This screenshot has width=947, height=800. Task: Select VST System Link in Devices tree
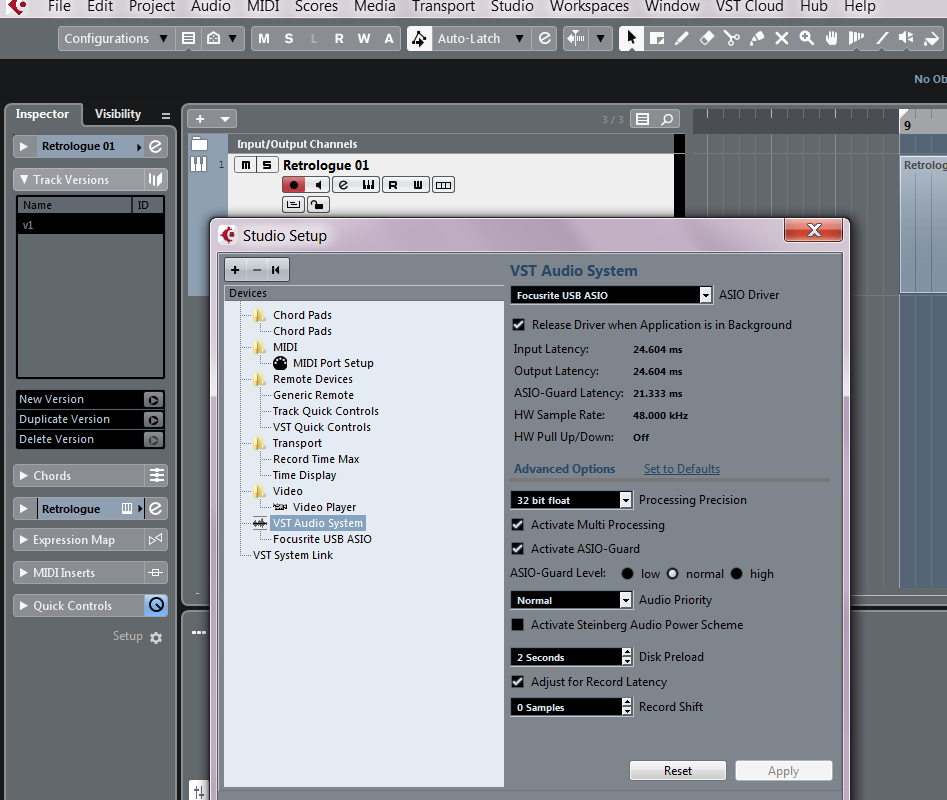[x=293, y=555]
